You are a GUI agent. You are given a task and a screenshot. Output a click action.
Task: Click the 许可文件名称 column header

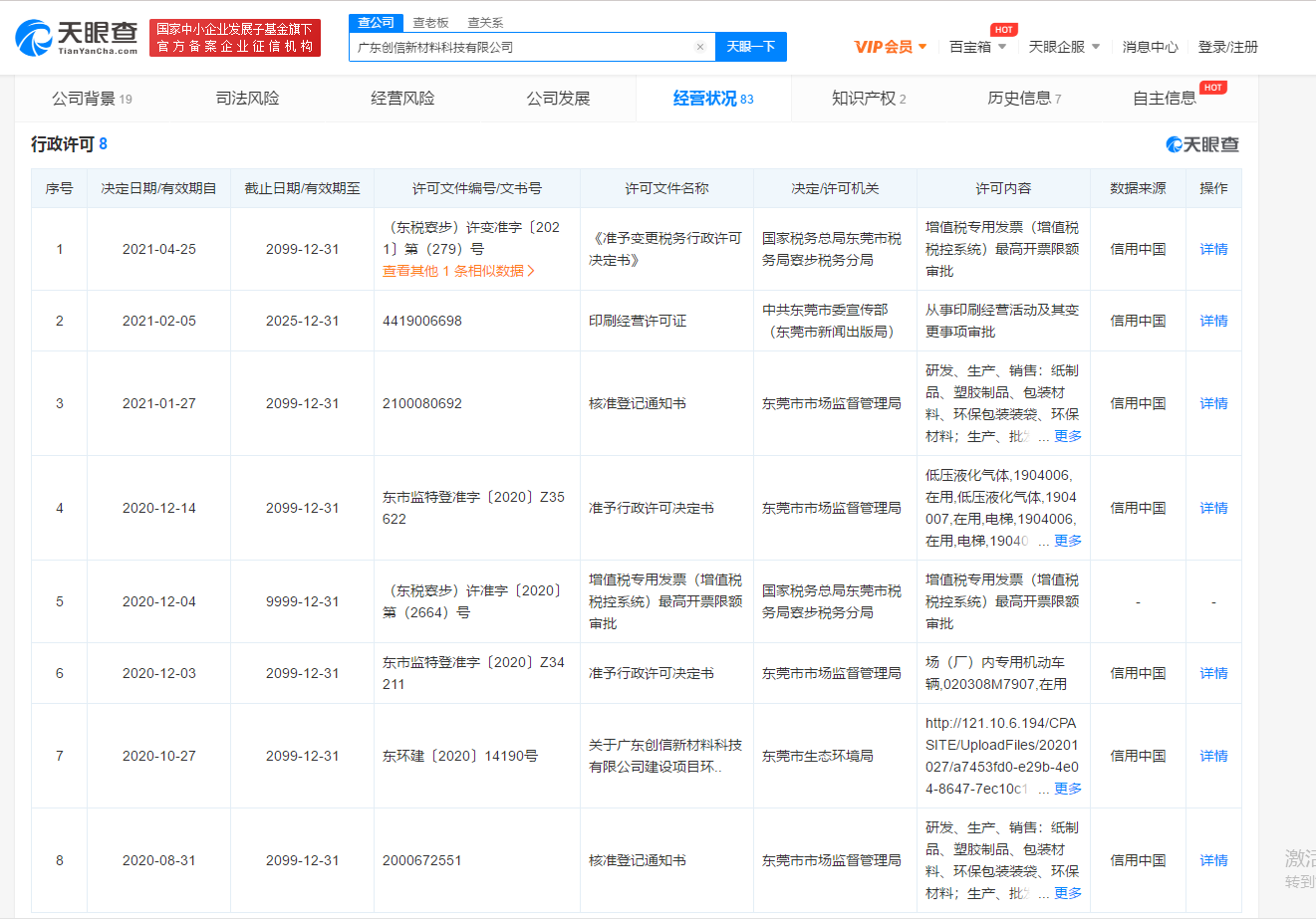coord(666,188)
